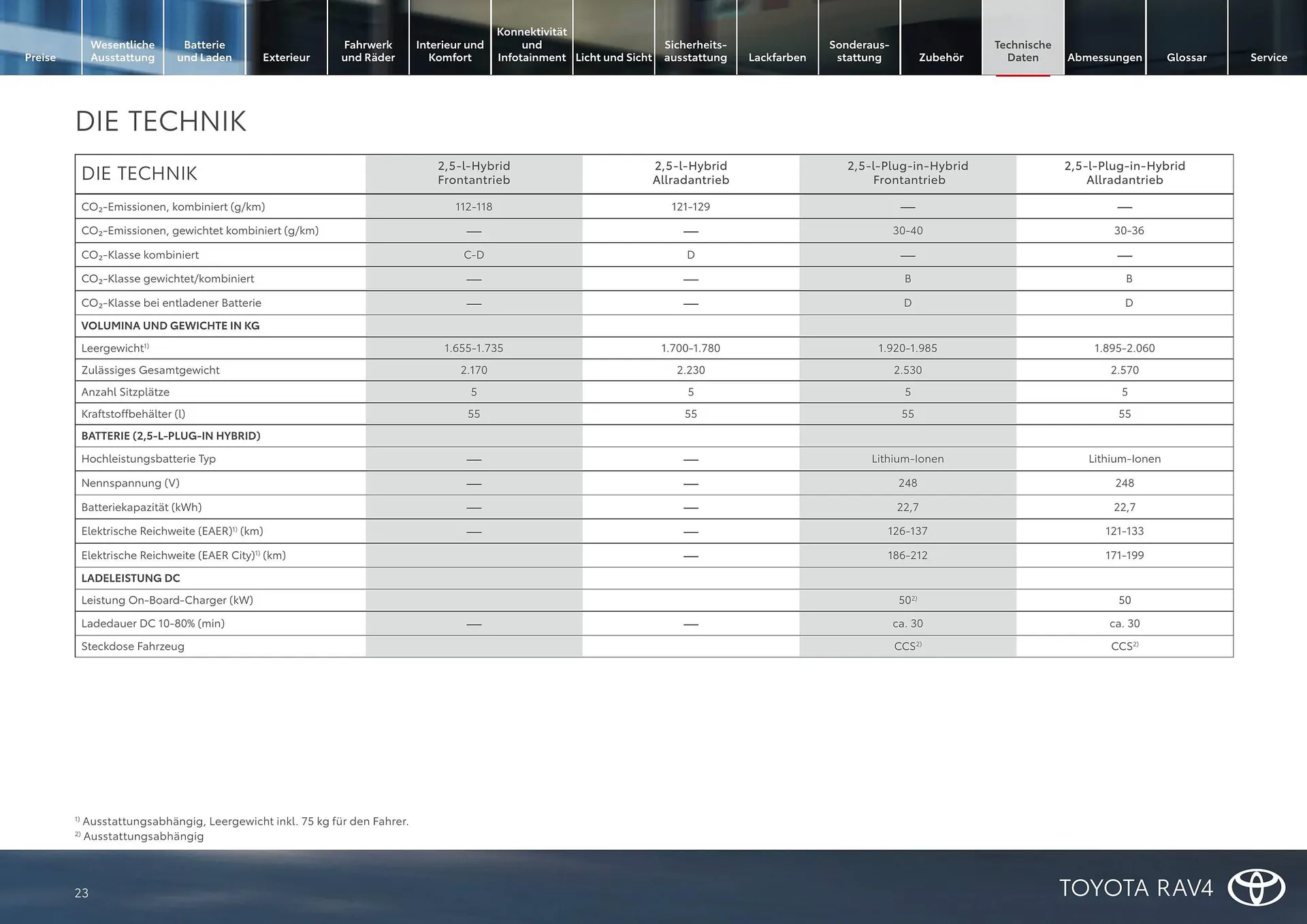Click the Toyota logo icon
The image size is (1307, 924).
click(x=1256, y=887)
